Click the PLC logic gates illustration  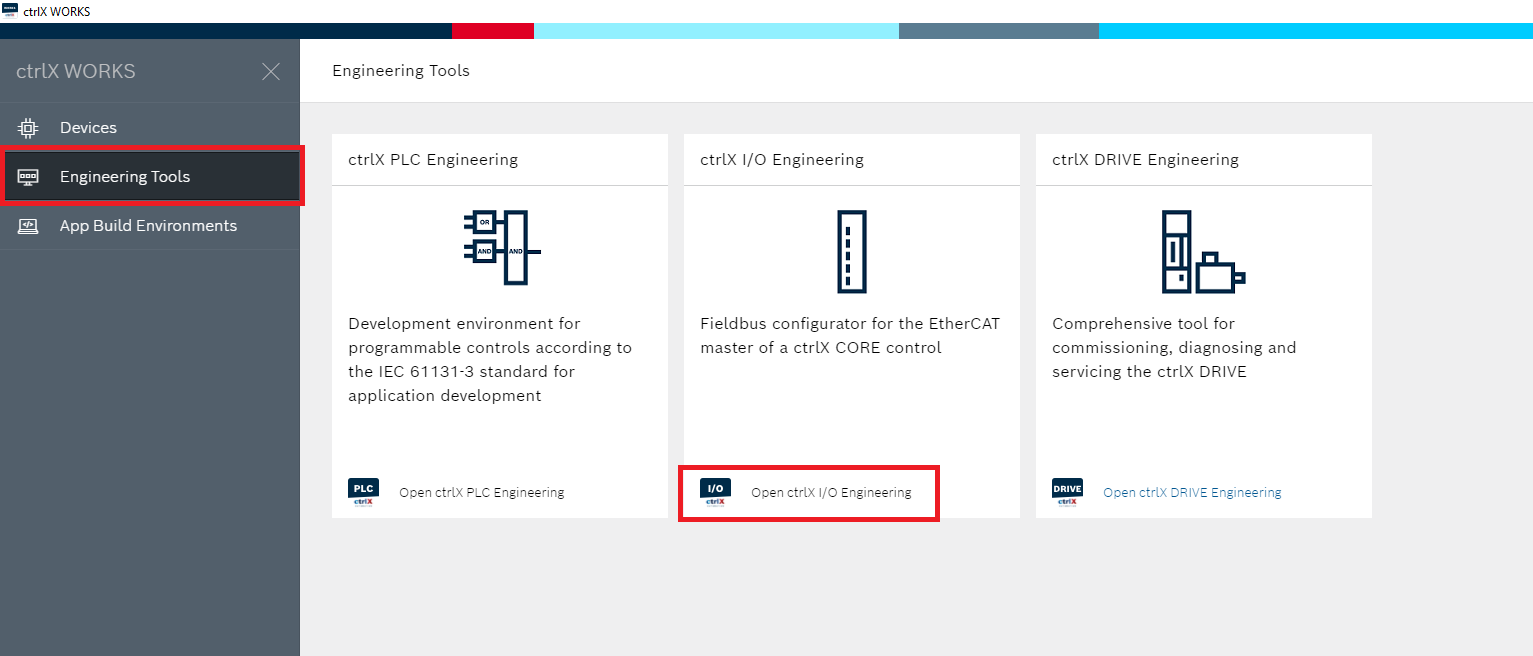click(500, 248)
